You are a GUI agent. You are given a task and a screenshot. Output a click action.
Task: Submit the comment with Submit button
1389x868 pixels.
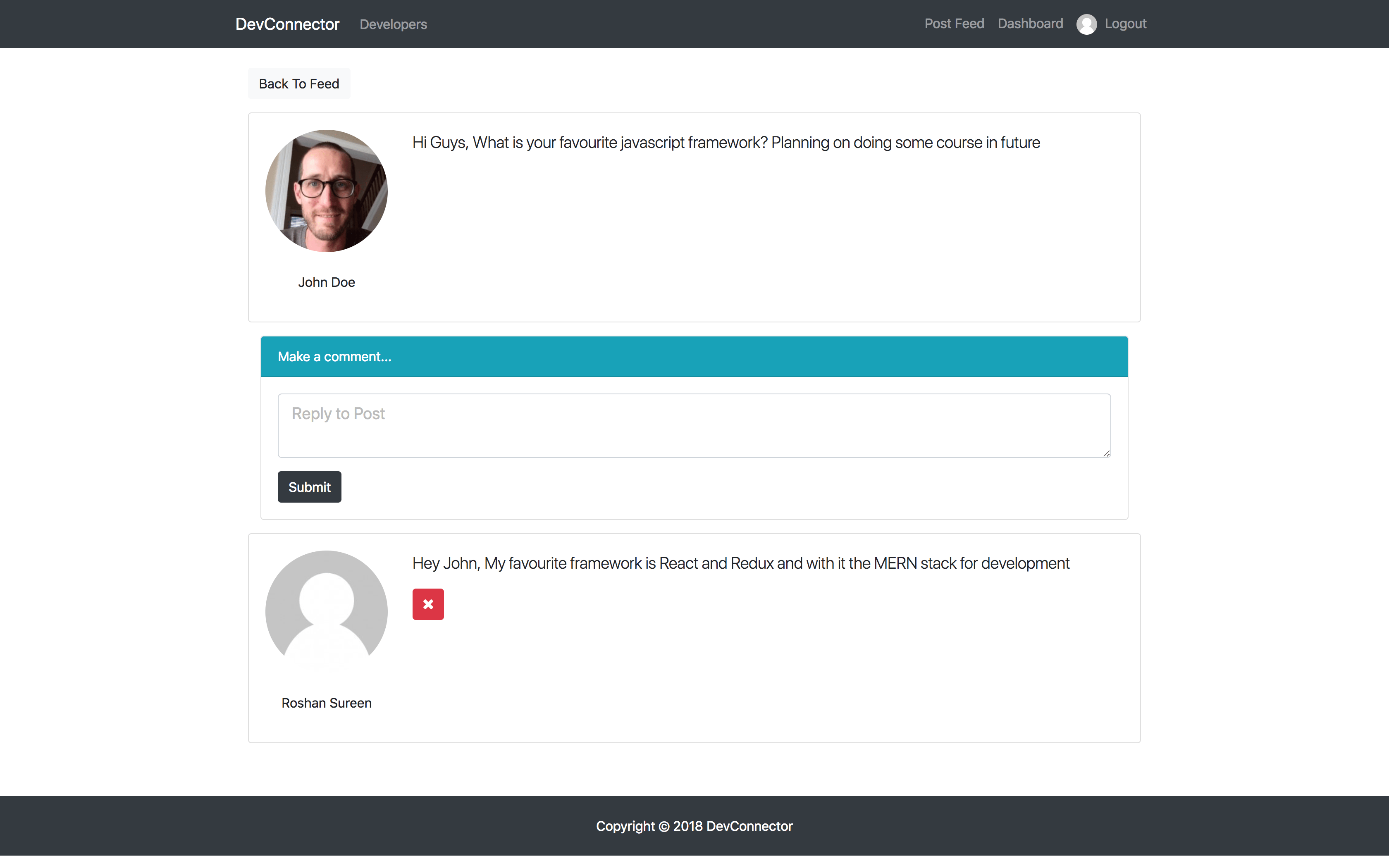309,487
